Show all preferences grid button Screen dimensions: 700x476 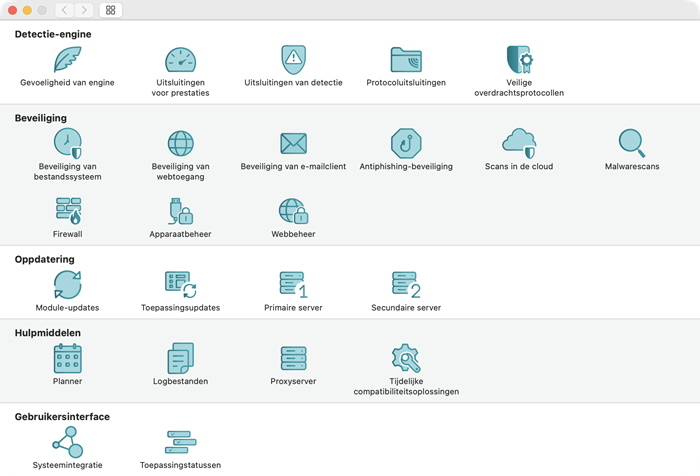pos(111,10)
